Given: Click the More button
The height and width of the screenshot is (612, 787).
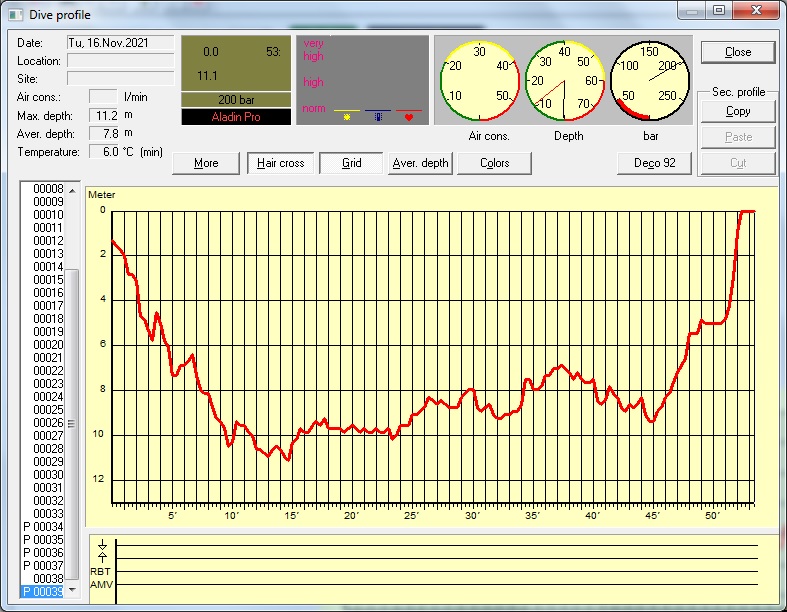Looking at the screenshot, I should pos(206,163).
